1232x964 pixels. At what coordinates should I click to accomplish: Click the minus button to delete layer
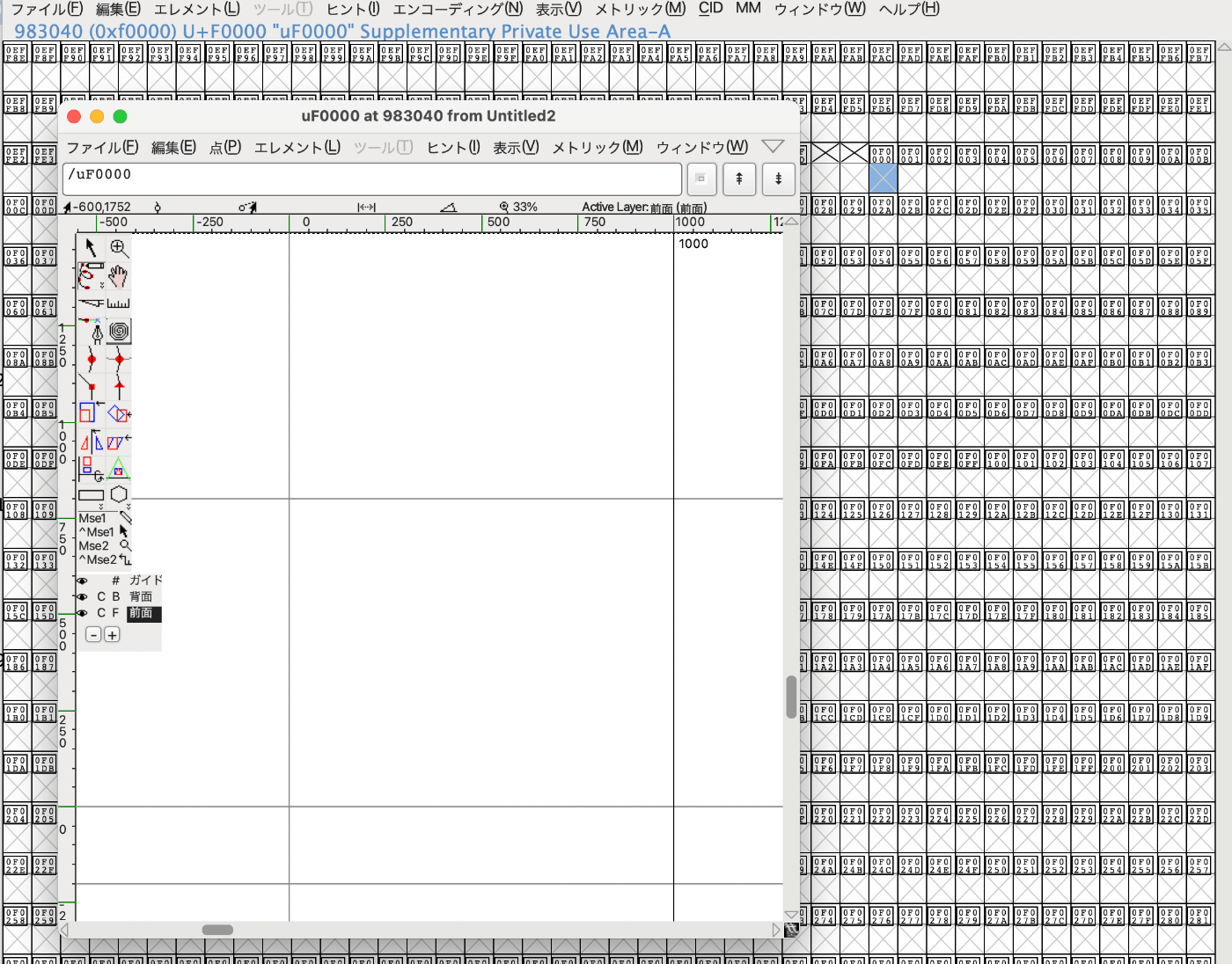click(93, 634)
